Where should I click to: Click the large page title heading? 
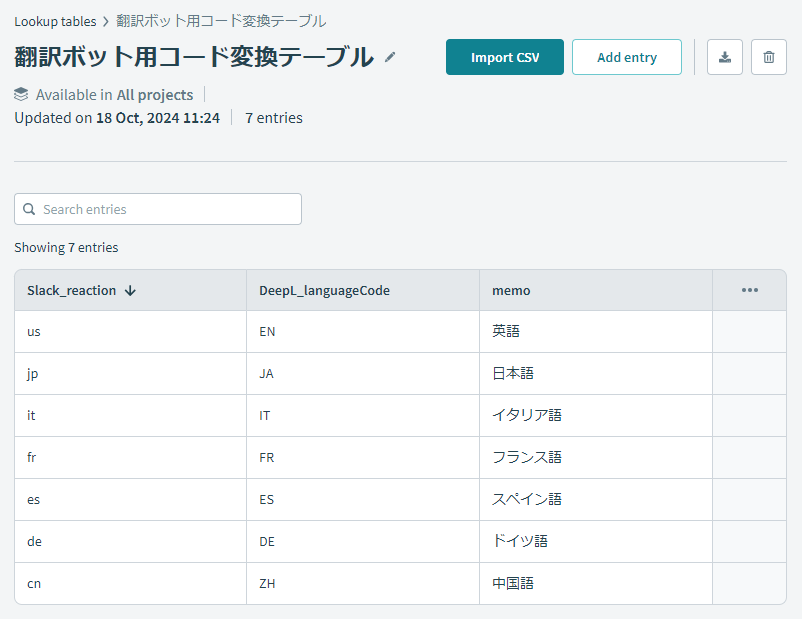click(194, 57)
